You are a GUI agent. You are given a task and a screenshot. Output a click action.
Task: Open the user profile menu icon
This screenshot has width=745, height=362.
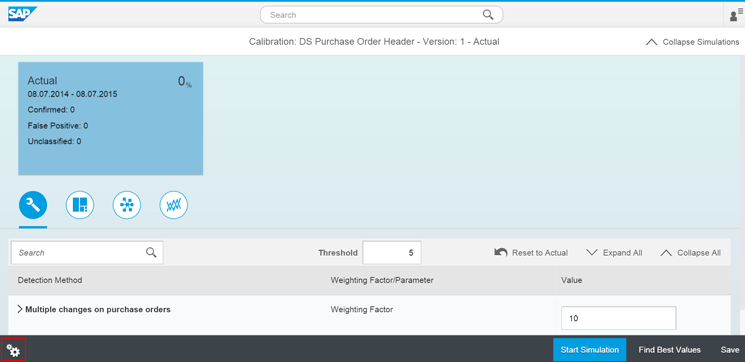(x=736, y=15)
